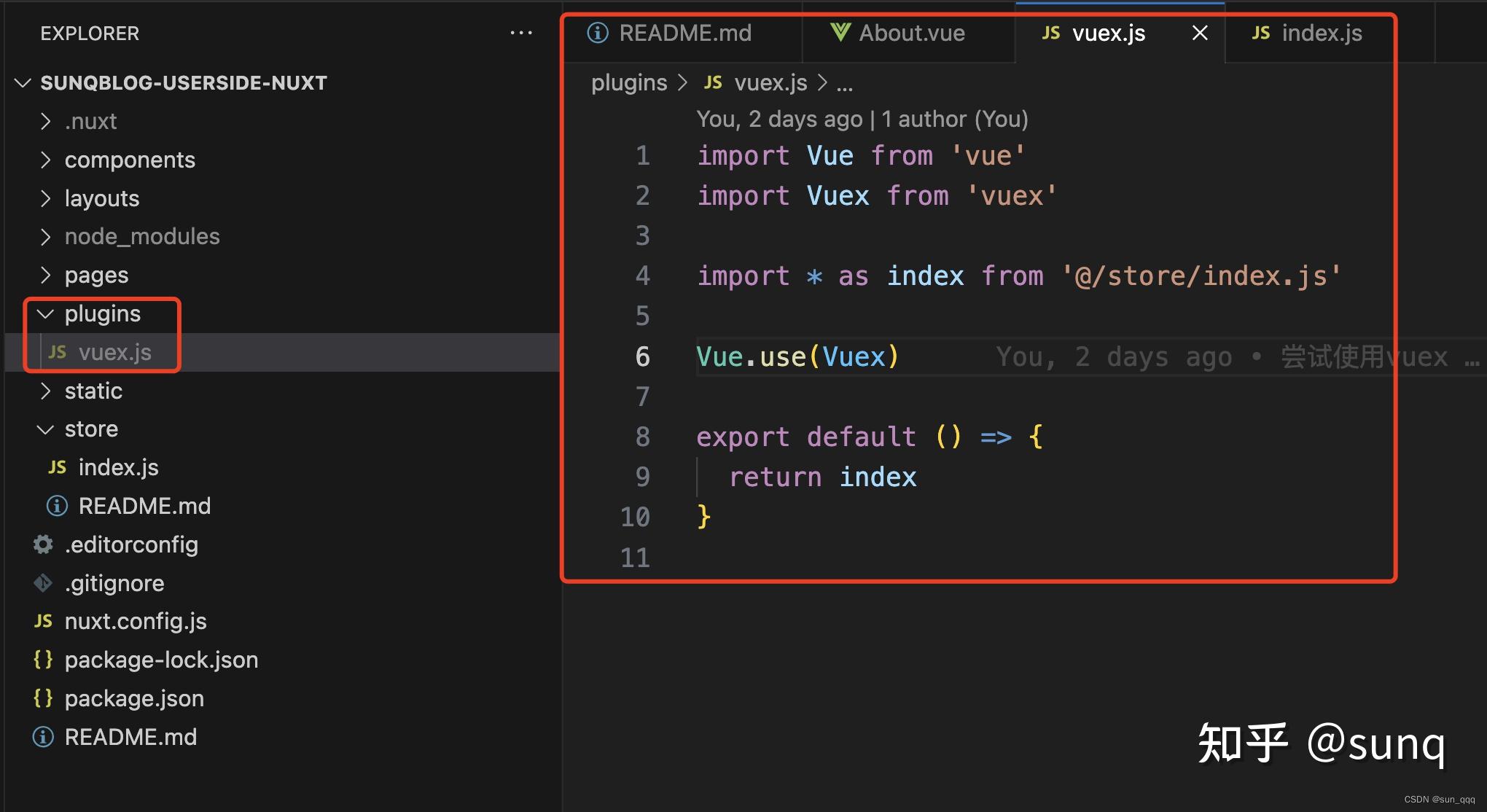The image size is (1487, 812).
Task: Click the braces icon beside package-lock.json
Action: tap(43, 660)
